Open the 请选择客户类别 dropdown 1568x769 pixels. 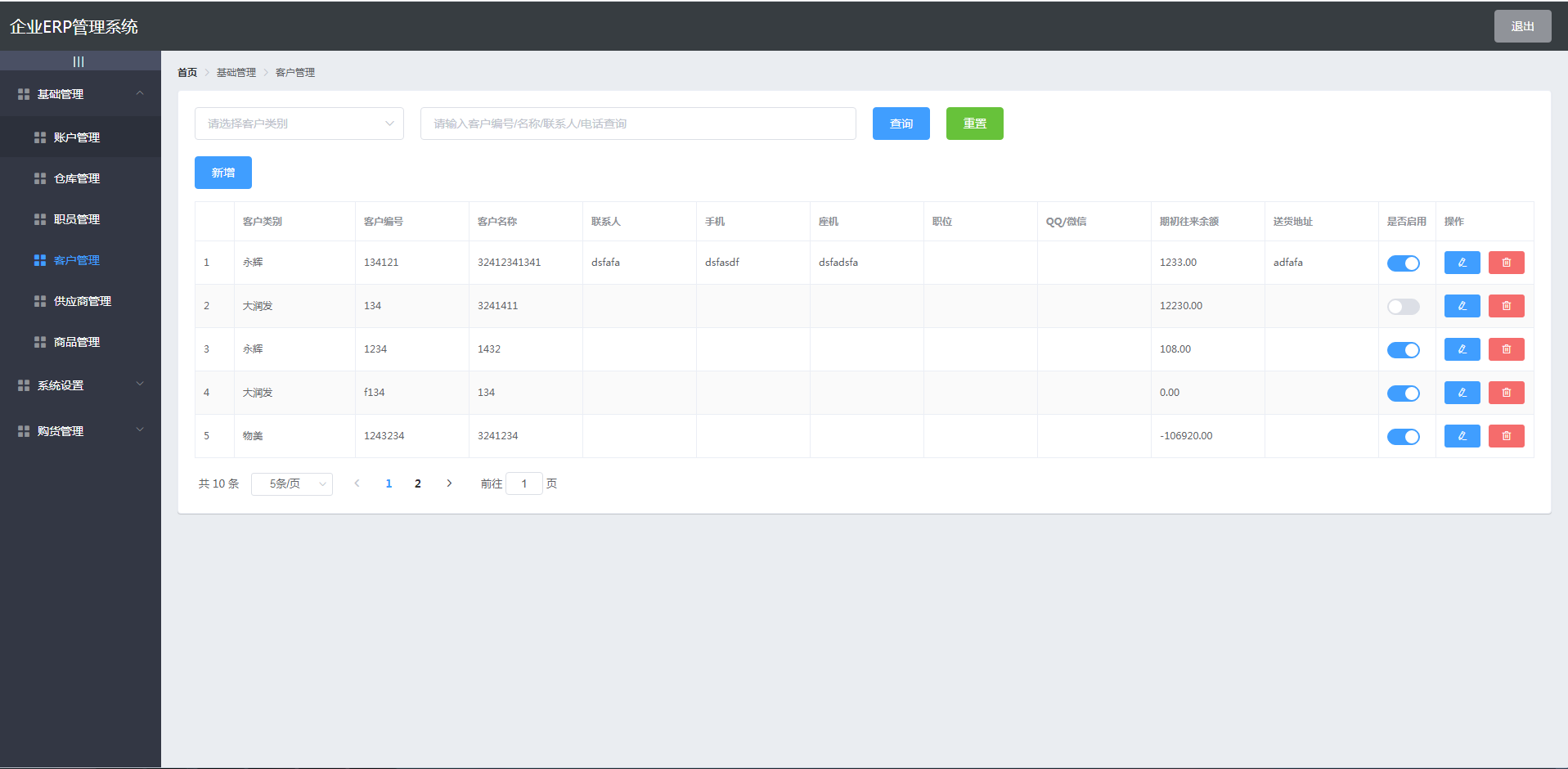[x=299, y=124]
